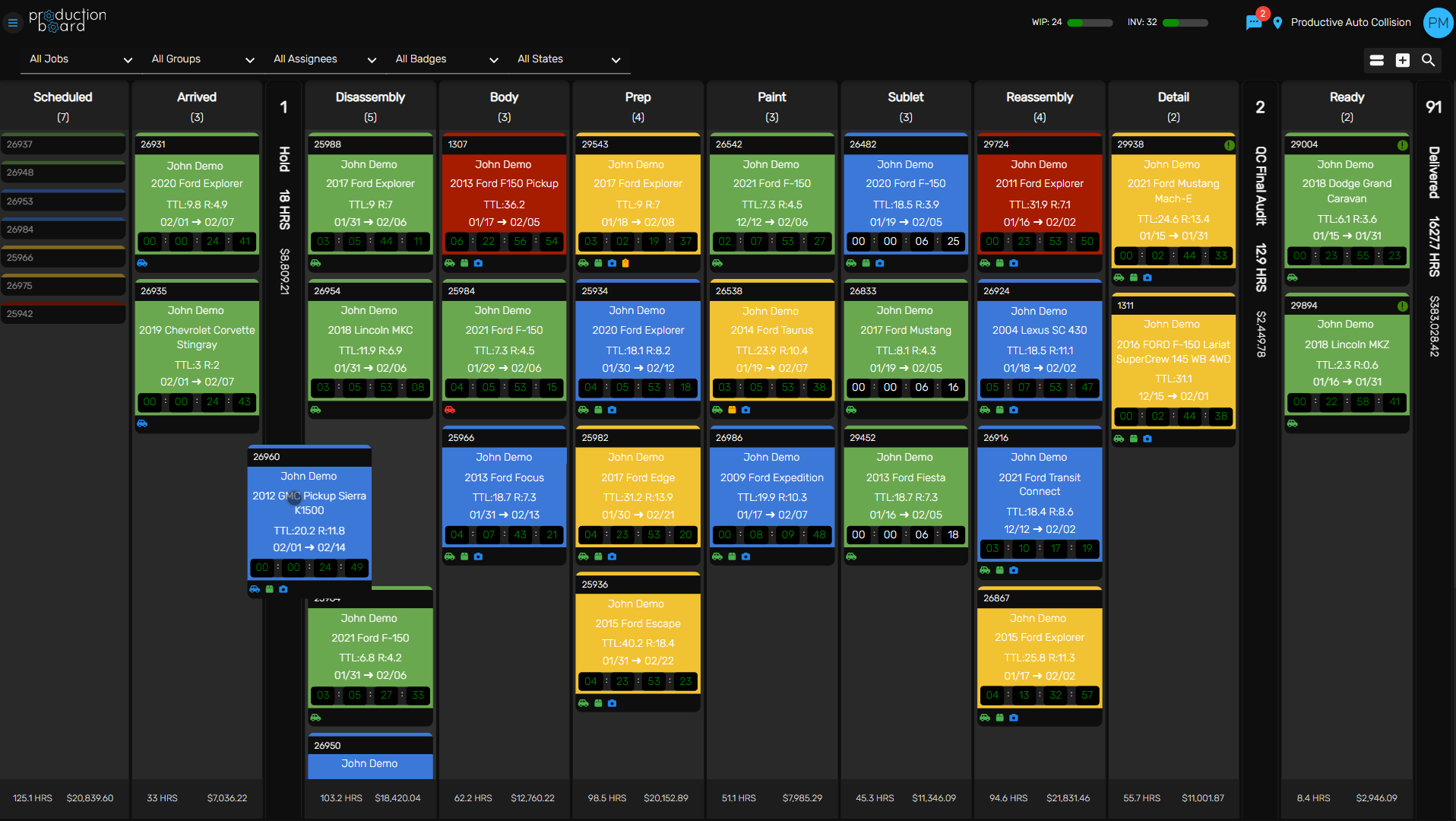Click the green parts icon on job 25966

click(x=464, y=556)
